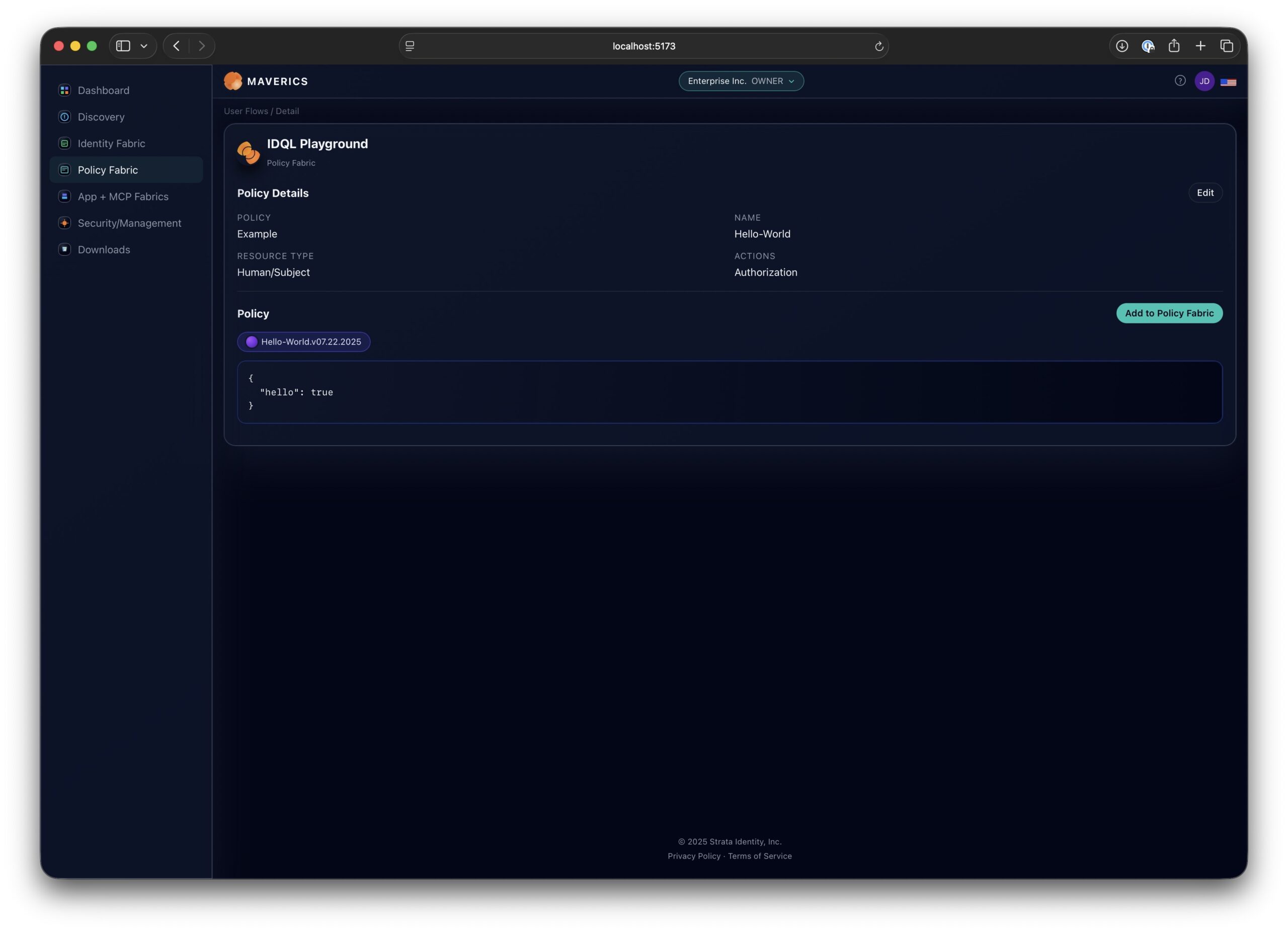This screenshot has width=1288, height=932.
Task: Click the localhost:5173 address bar
Action: coord(643,46)
